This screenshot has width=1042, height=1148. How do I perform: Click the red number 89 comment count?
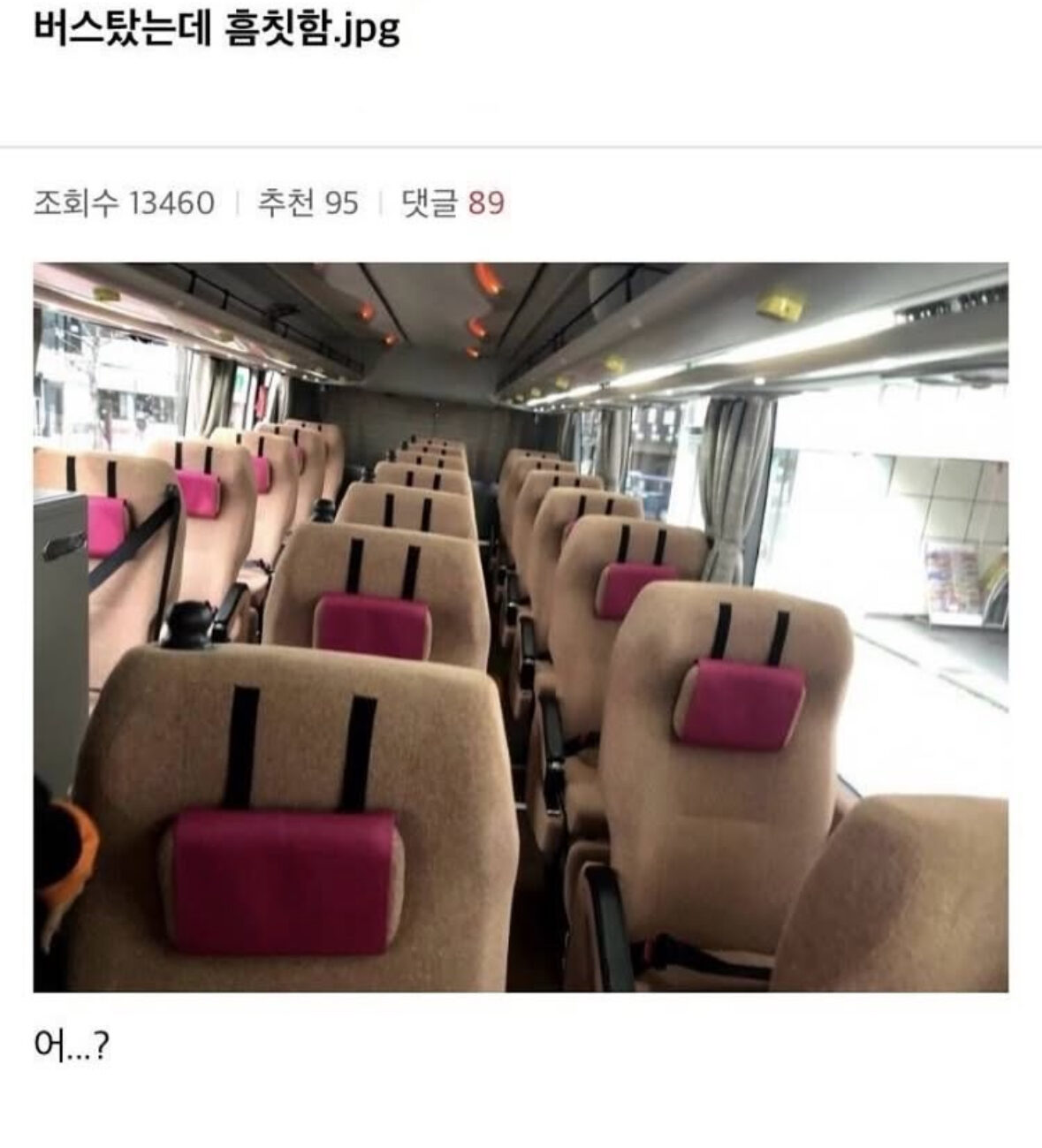coord(486,203)
